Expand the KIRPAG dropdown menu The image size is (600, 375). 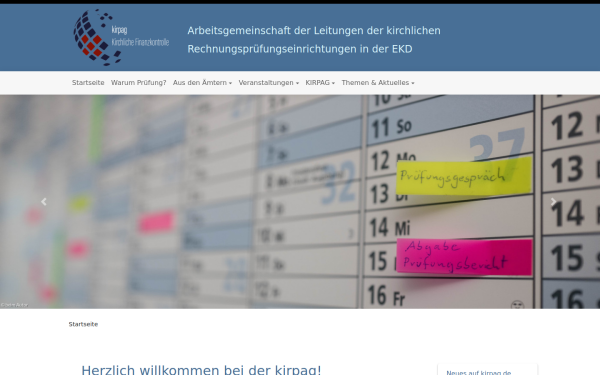(320, 83)
